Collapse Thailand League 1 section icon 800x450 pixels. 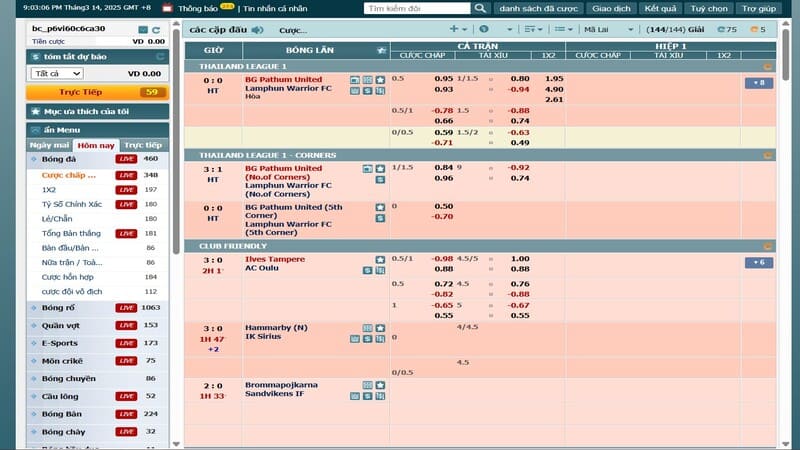point(767,67)
